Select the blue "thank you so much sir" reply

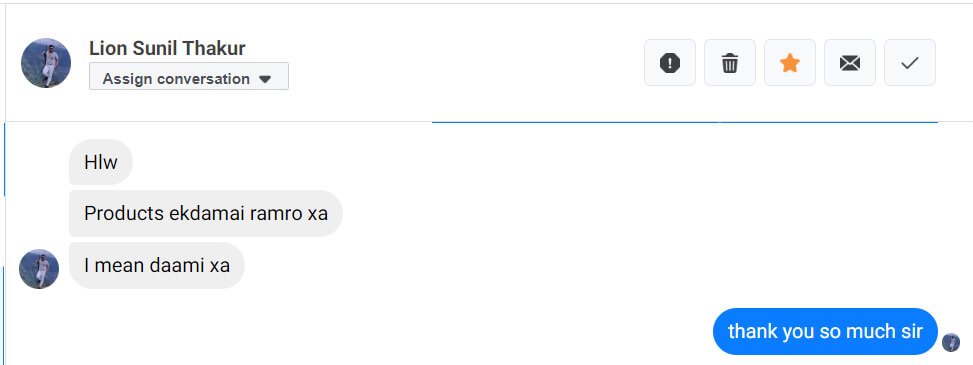coord(825,331)
